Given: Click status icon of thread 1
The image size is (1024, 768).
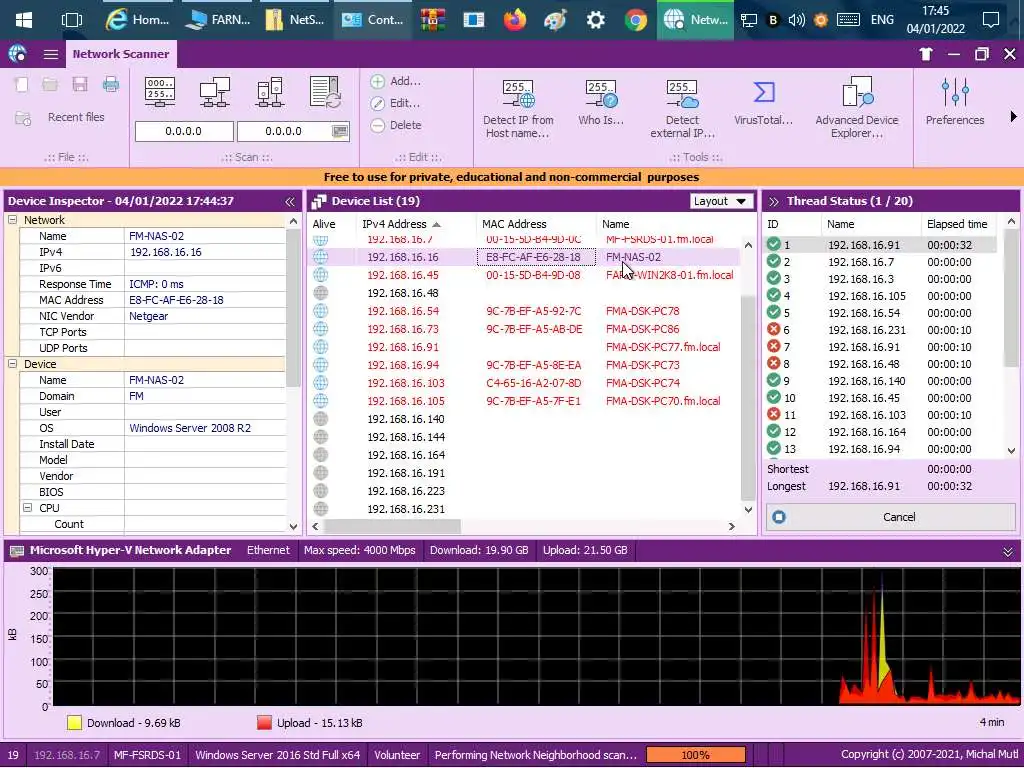Looking at the screenshot, I should pyautogui.click(x=774, y=245).
